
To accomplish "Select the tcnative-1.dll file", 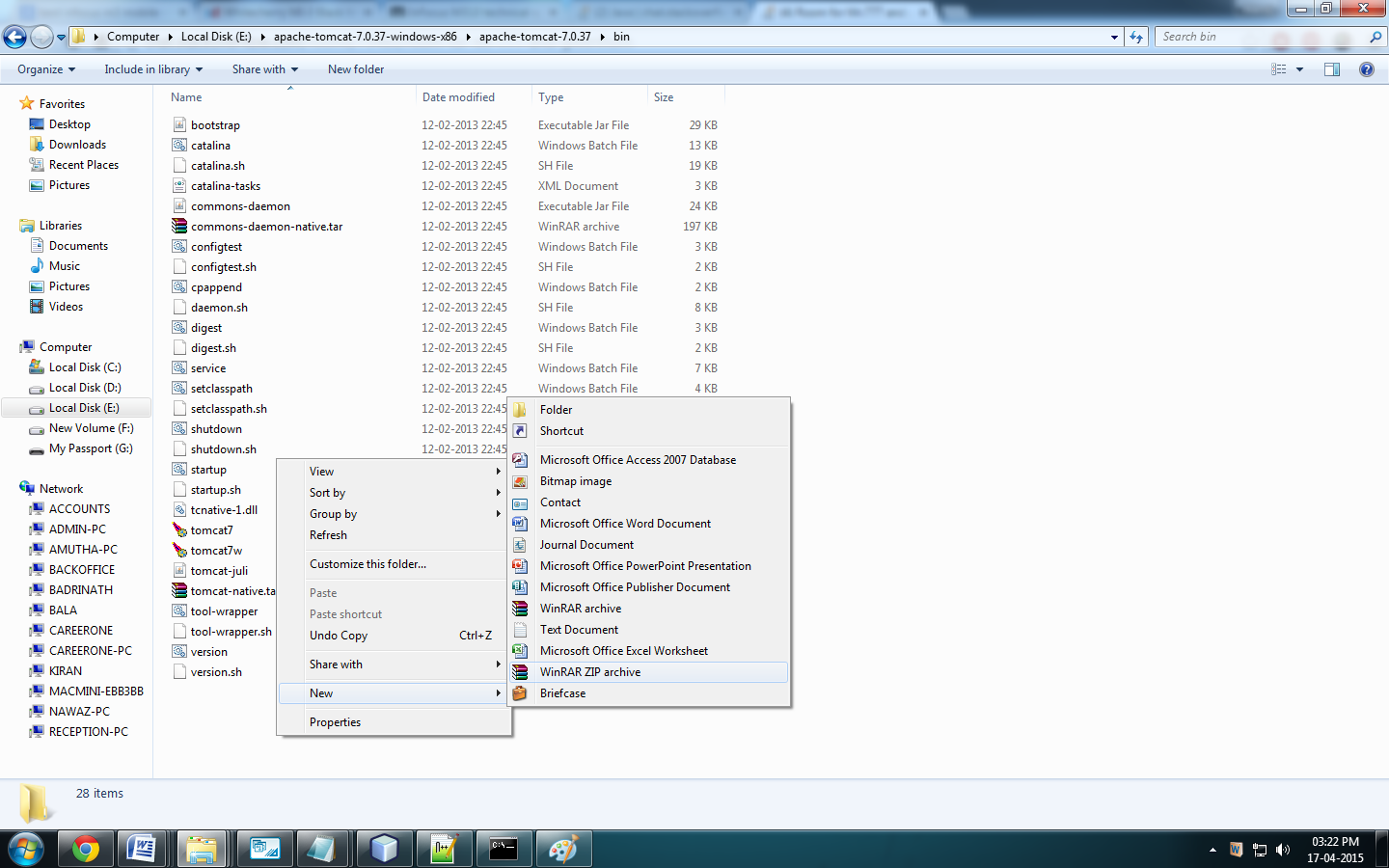I will [x=224, y=510].
